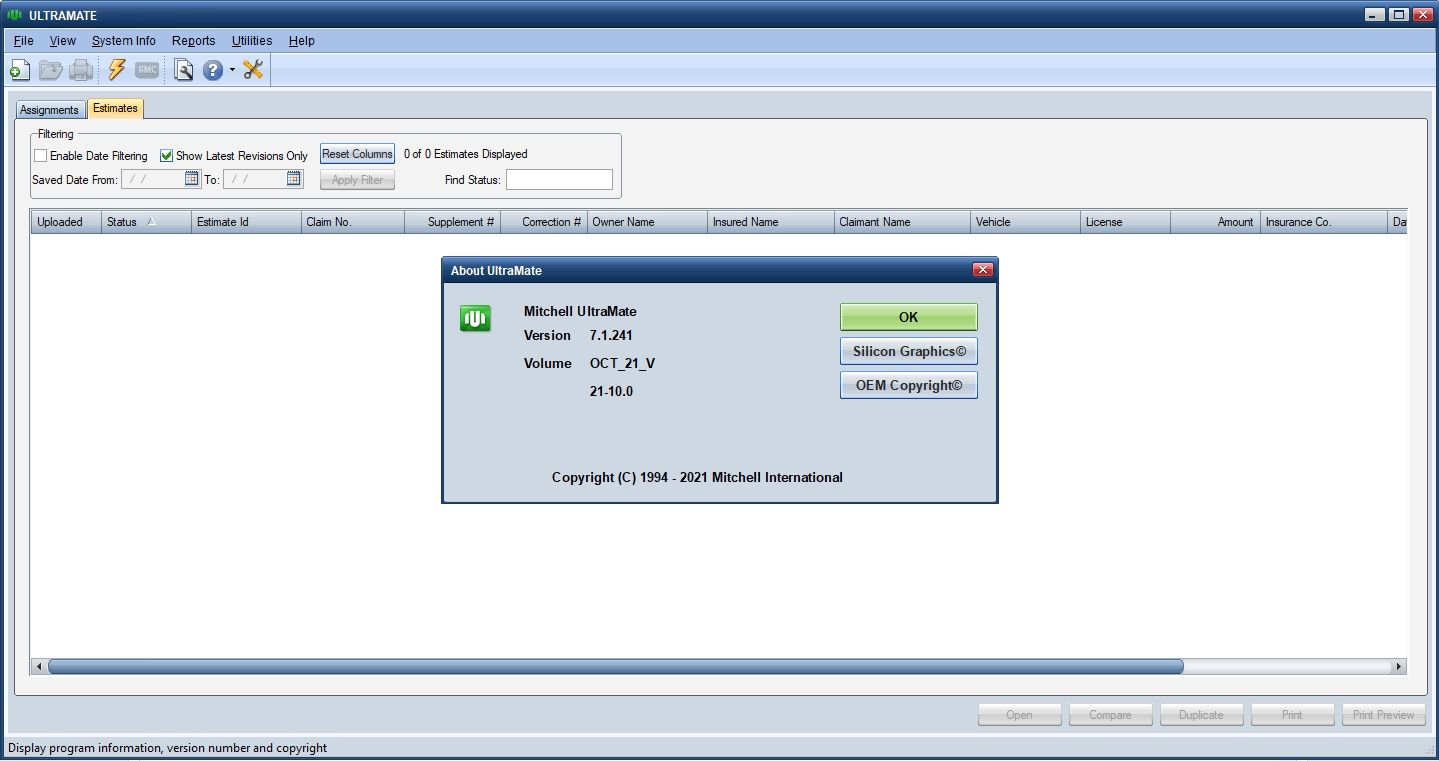Click the Compare button

pyautogui.click(x=1110, y=715)
